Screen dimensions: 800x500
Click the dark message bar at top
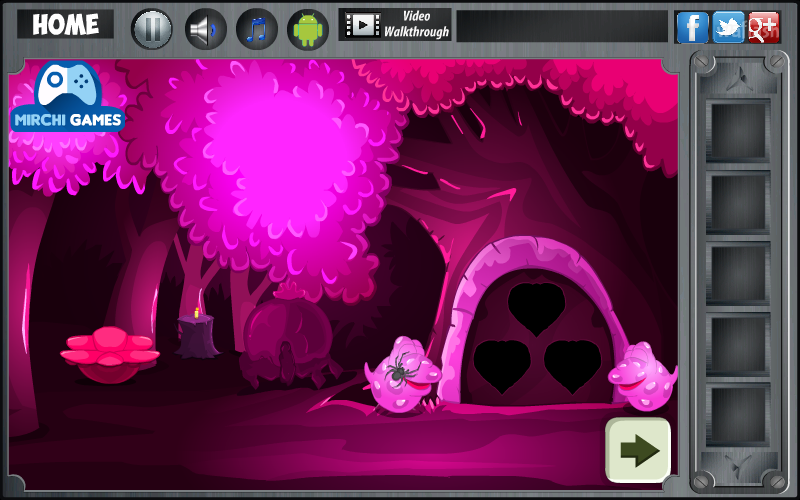[x=562, y=26]
